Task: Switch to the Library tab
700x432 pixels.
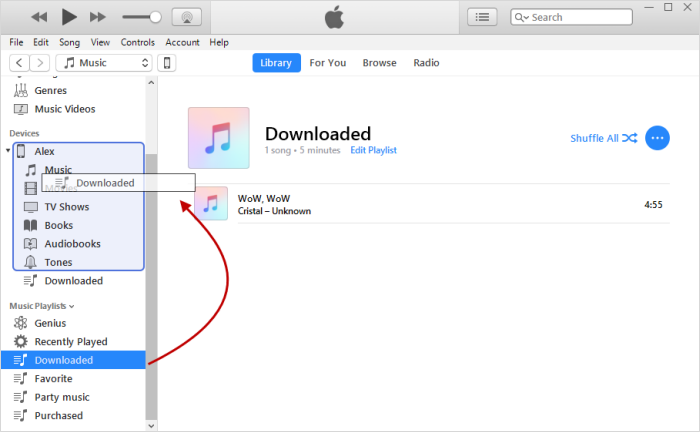Action: click(276, 63)
